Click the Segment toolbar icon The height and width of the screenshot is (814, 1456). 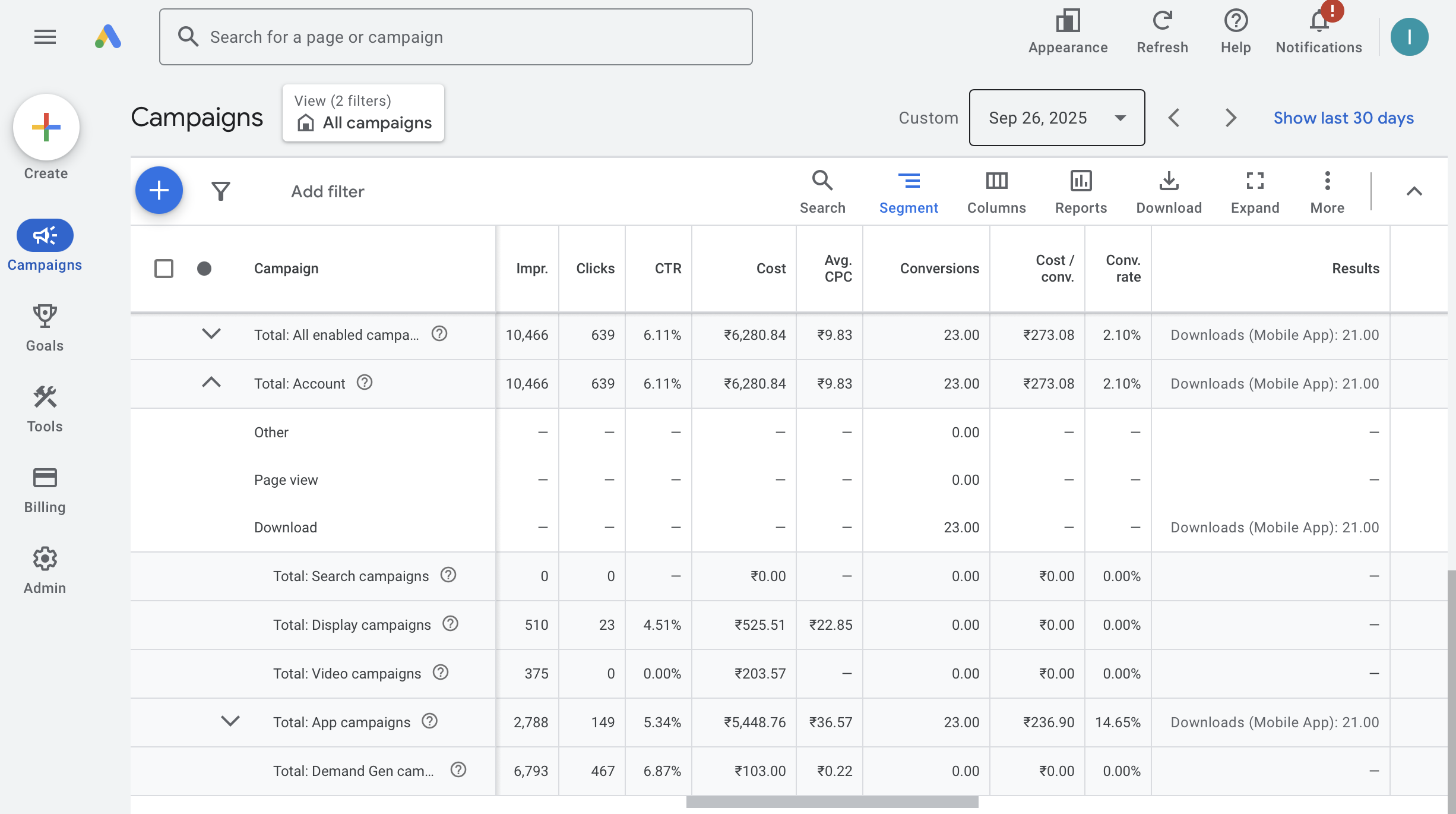tap(909, 191)
